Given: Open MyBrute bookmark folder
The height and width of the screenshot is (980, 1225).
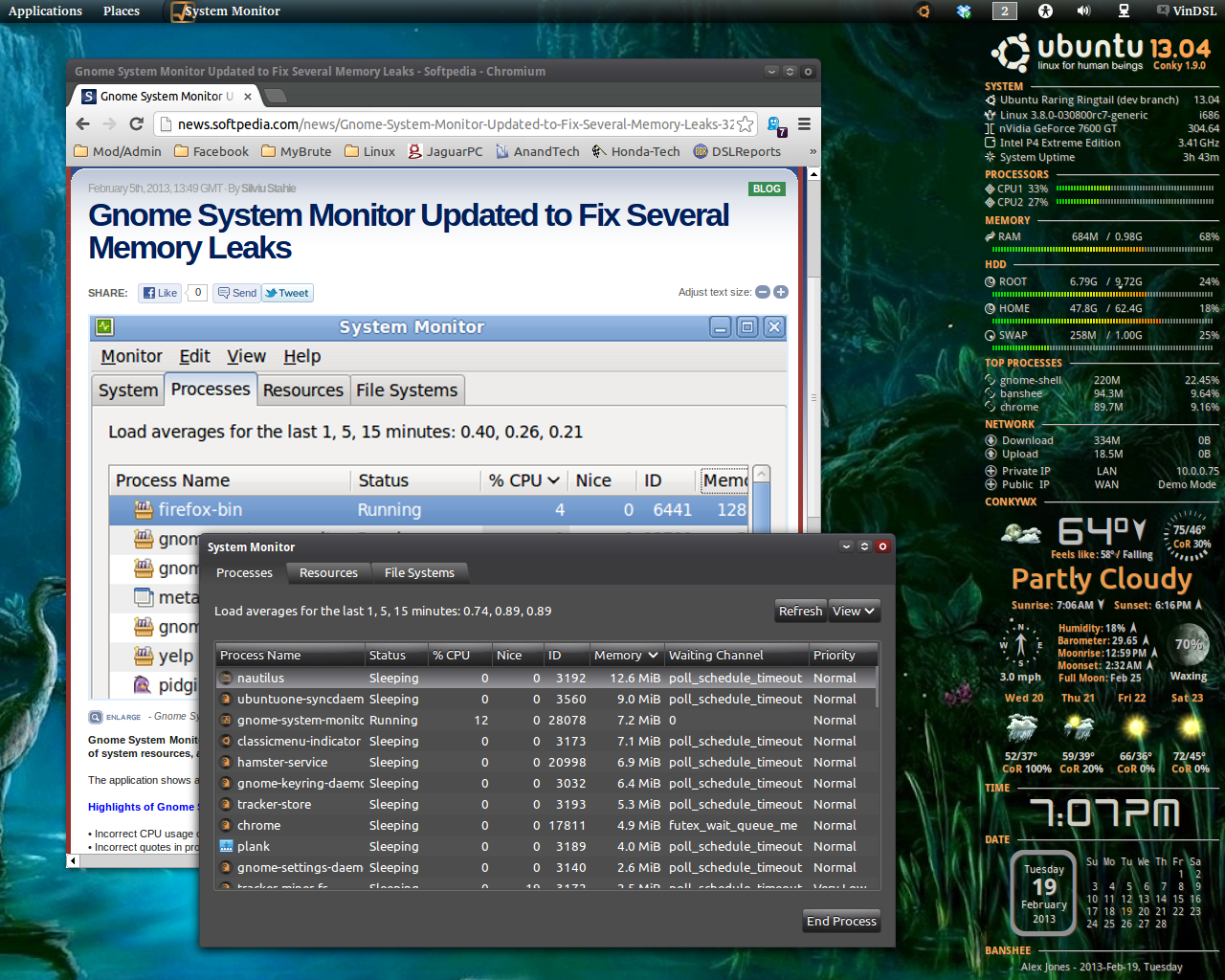Looking at the screenshot, I should tap(297, 151).
